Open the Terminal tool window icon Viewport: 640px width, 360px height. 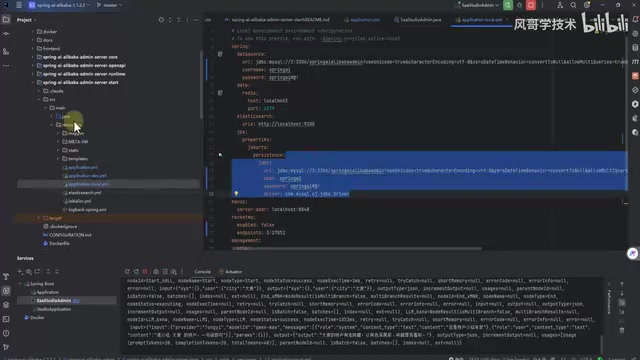[6, 319]
